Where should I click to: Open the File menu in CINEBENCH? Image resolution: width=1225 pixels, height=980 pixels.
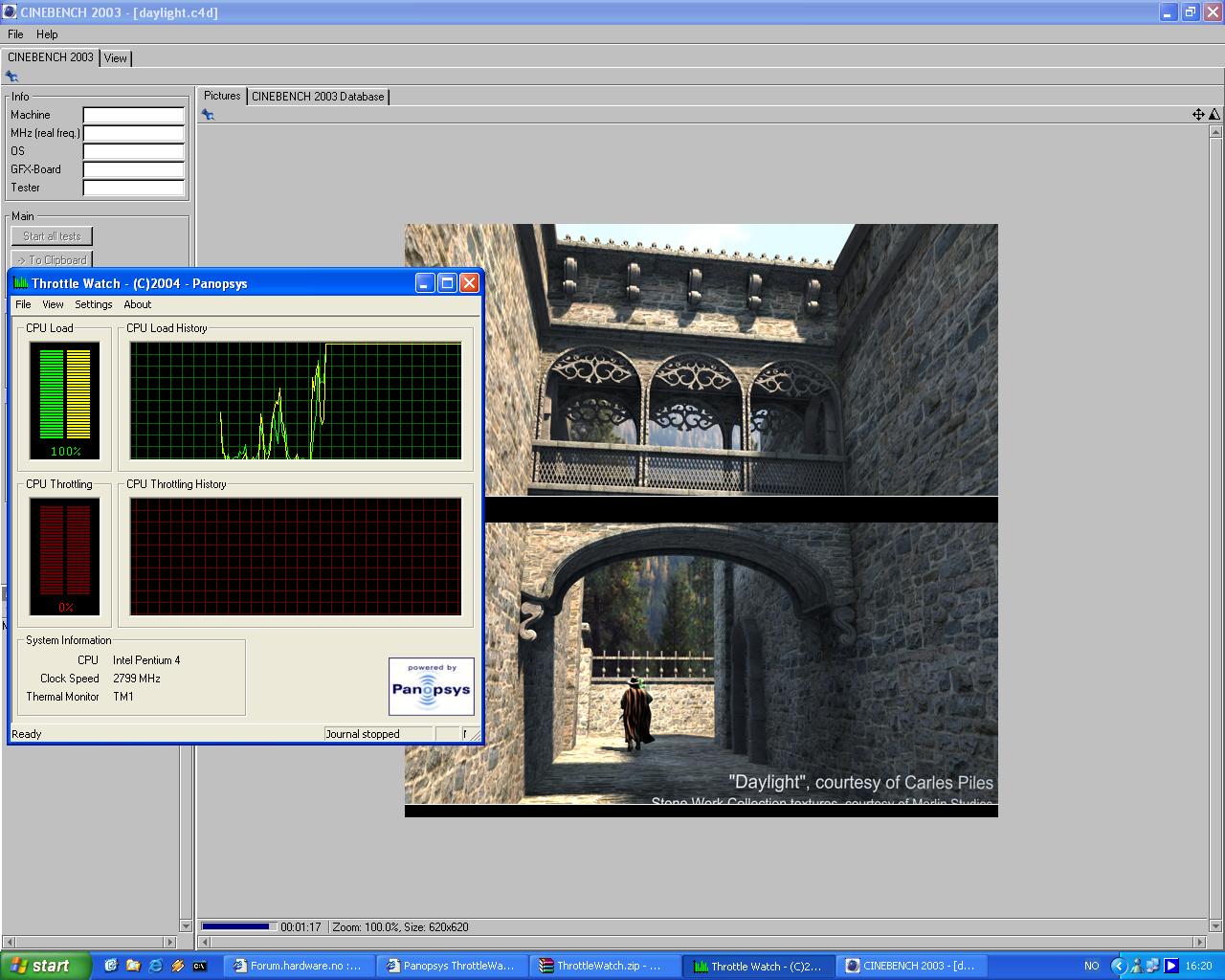tap(15, 33)
